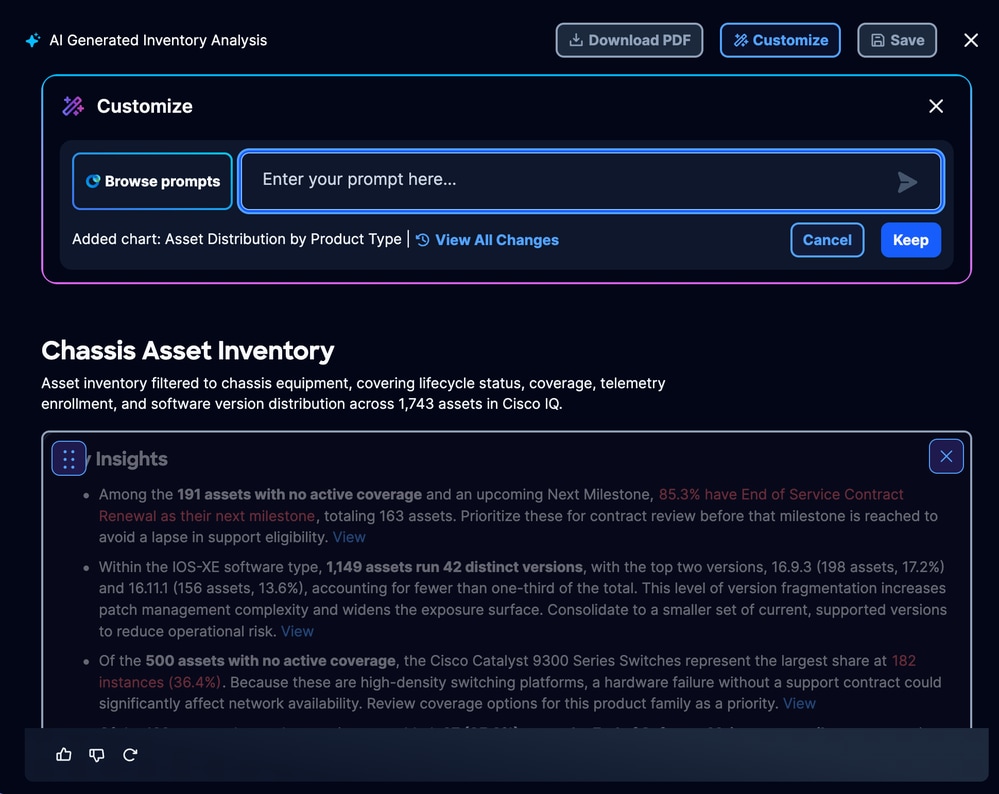Send the prompt with arrow icon
Viewport: 999px width, 794px height.
point(907,182)
